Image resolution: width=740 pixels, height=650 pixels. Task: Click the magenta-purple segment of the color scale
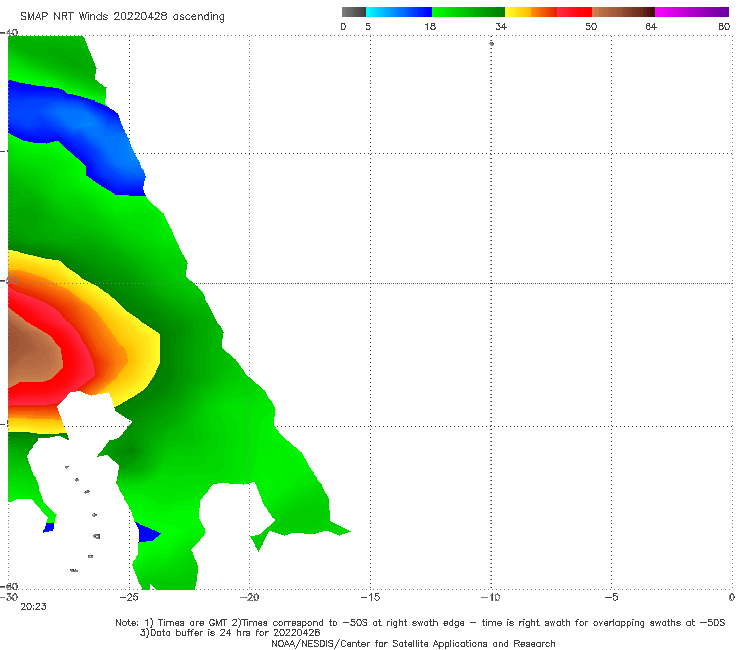pos(691,12)
